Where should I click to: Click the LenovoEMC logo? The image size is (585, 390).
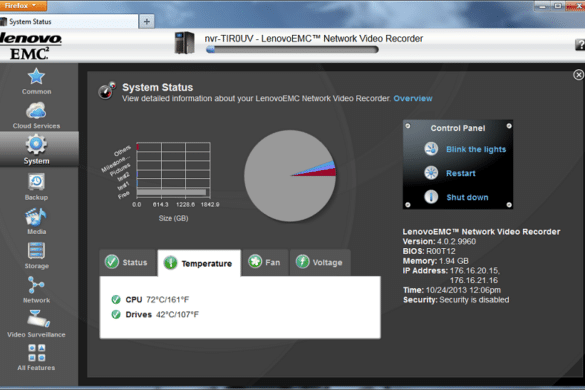31,46
